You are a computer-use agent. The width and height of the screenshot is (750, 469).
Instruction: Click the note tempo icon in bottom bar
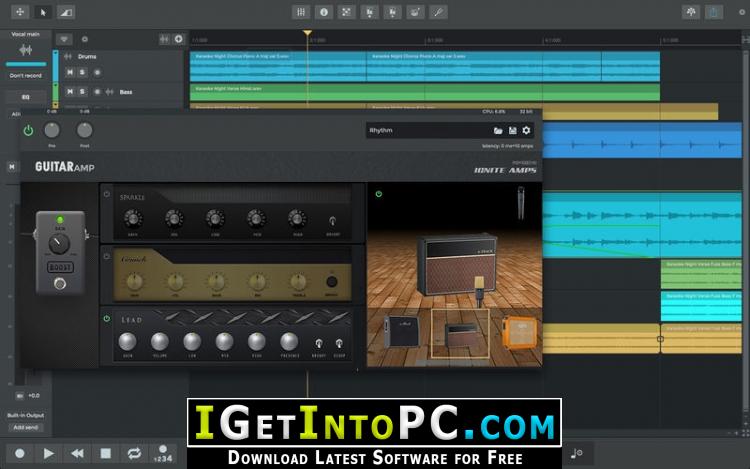577,453
